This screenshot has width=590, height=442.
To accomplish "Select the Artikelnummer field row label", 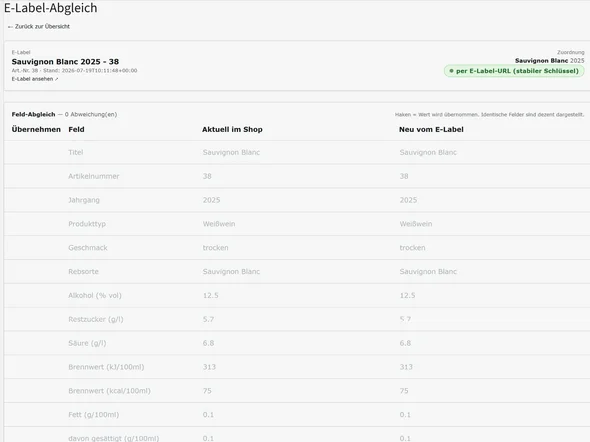I will (x=94, y=176).
